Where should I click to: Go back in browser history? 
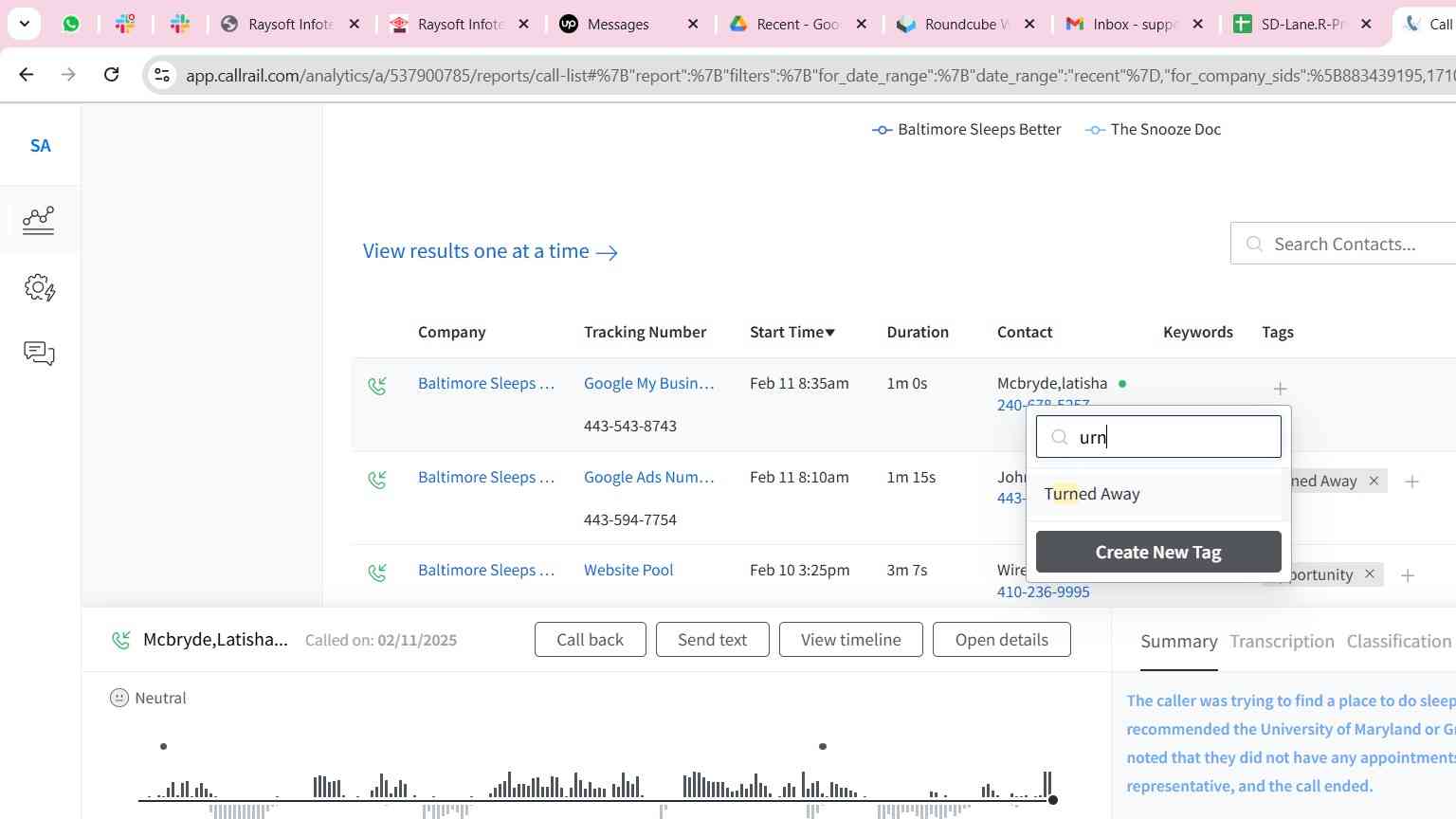26,74
